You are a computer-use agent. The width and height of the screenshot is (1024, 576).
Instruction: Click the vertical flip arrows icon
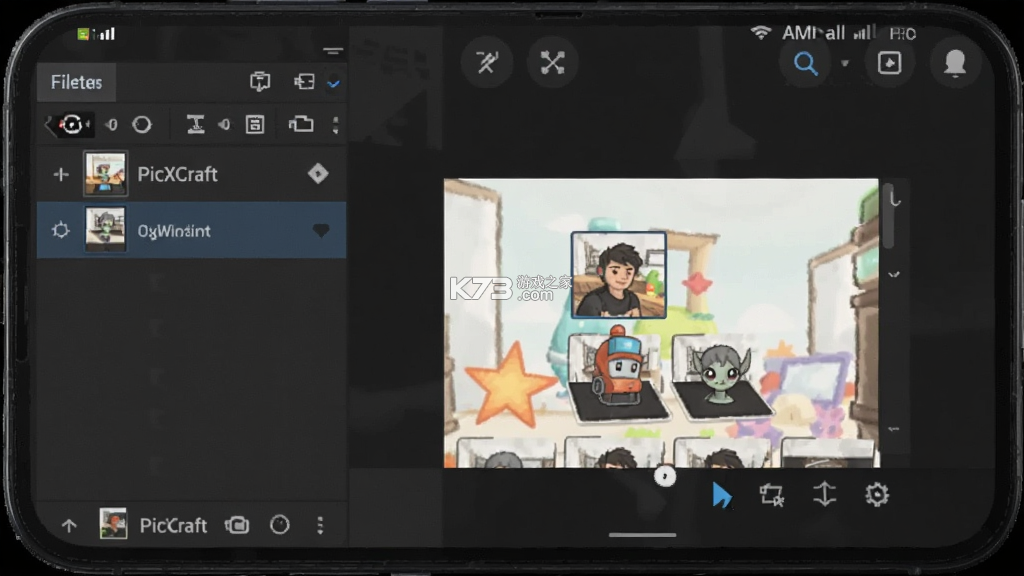[x=824, y=494]
